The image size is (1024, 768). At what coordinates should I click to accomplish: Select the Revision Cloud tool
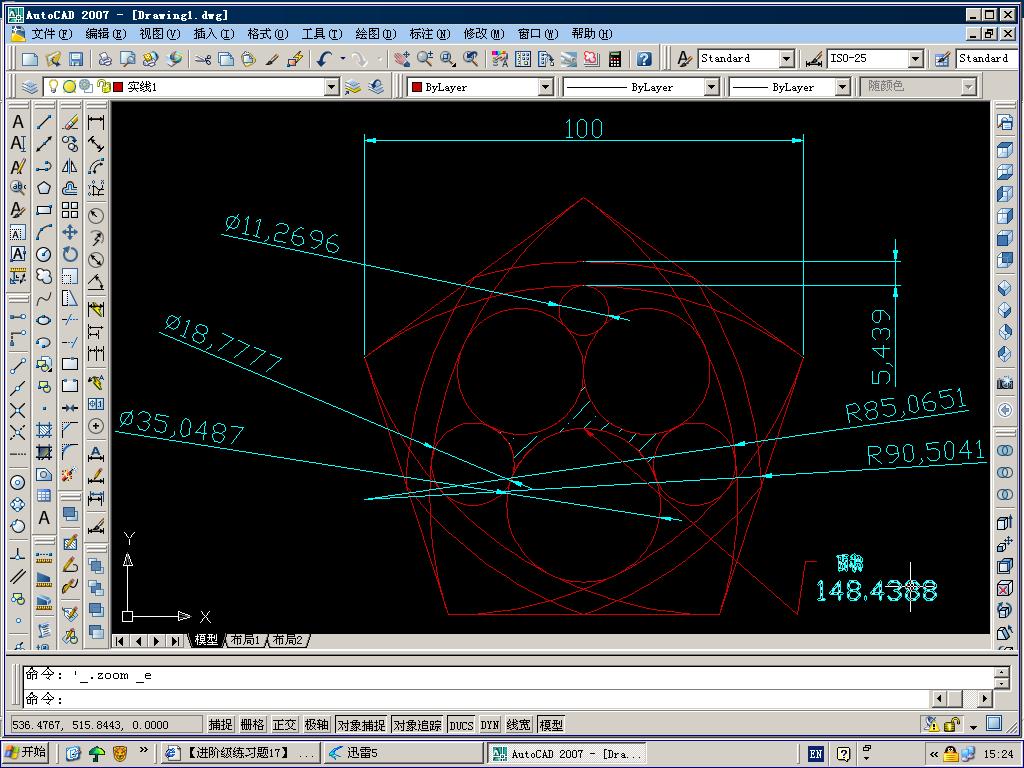[44, 276]
